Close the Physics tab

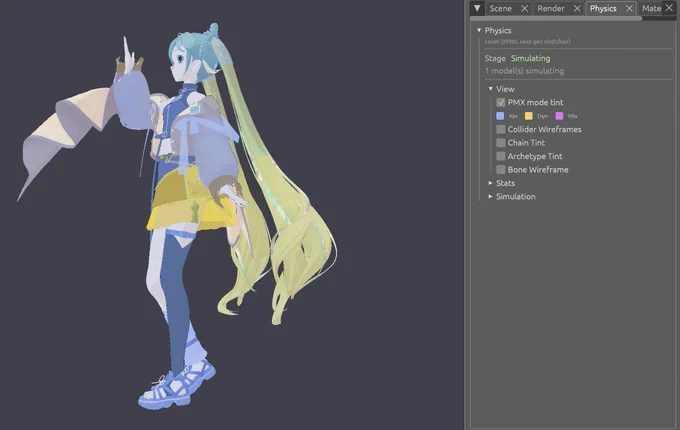629,8
